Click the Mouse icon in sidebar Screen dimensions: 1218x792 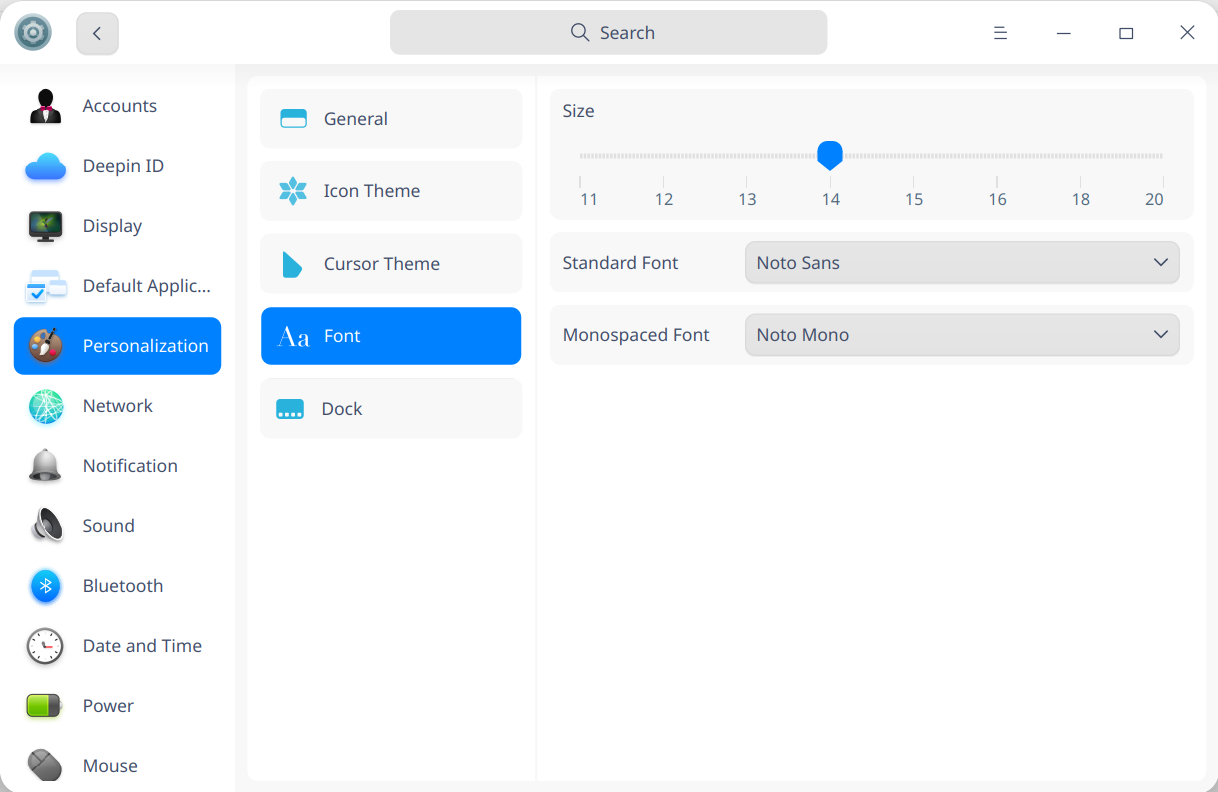click(46, 766)
